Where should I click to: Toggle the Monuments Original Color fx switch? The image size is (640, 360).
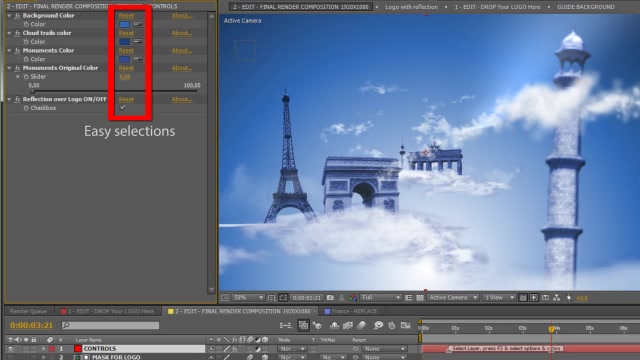click(18, 68)
